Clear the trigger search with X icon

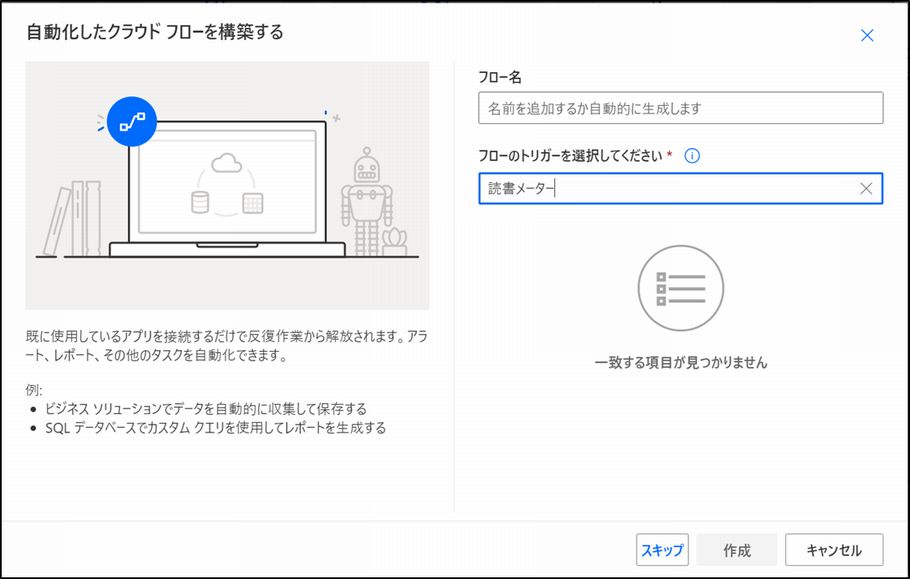click(865, 189)
